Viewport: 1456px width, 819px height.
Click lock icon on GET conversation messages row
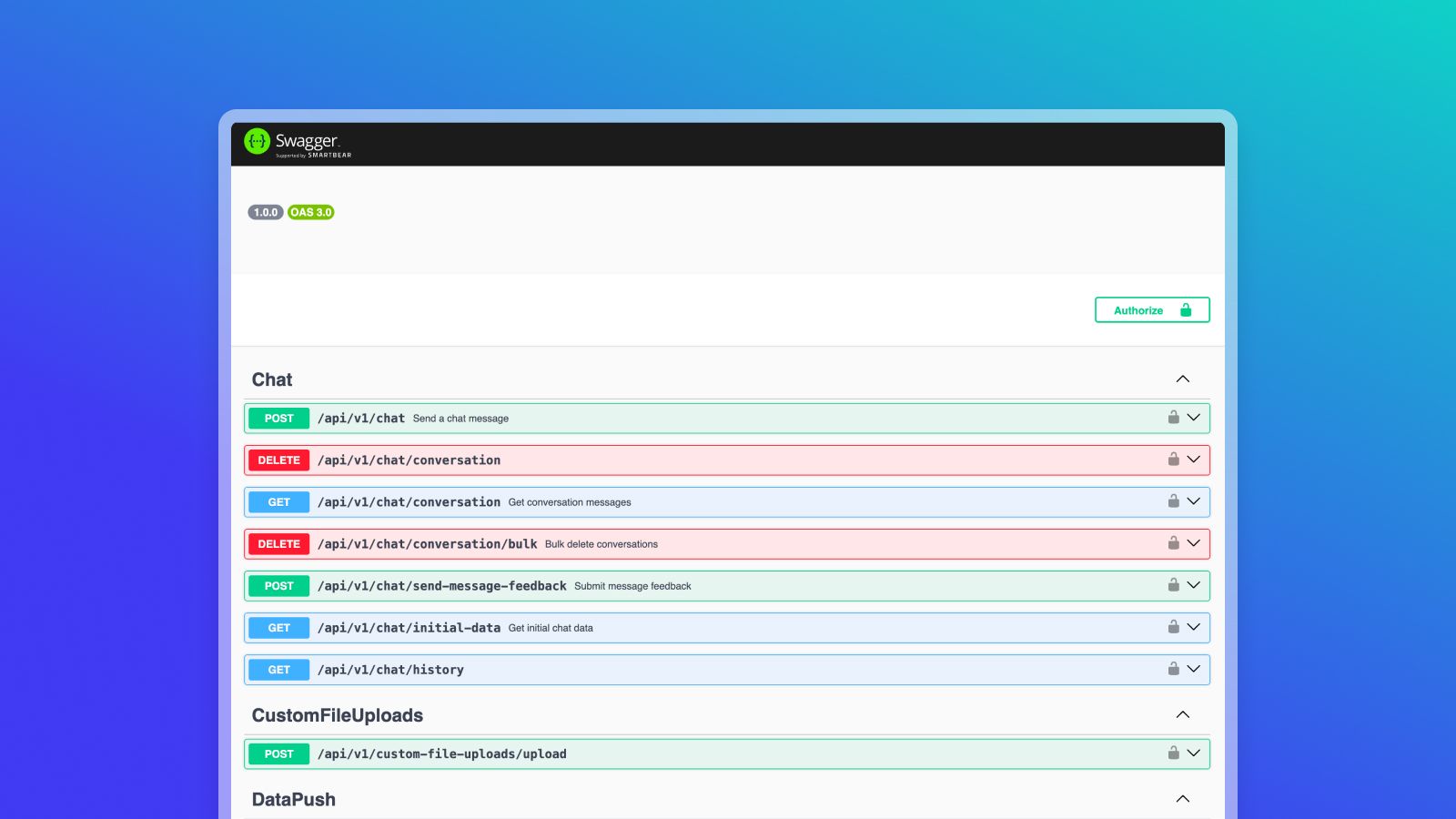(x=1173, y=501)
